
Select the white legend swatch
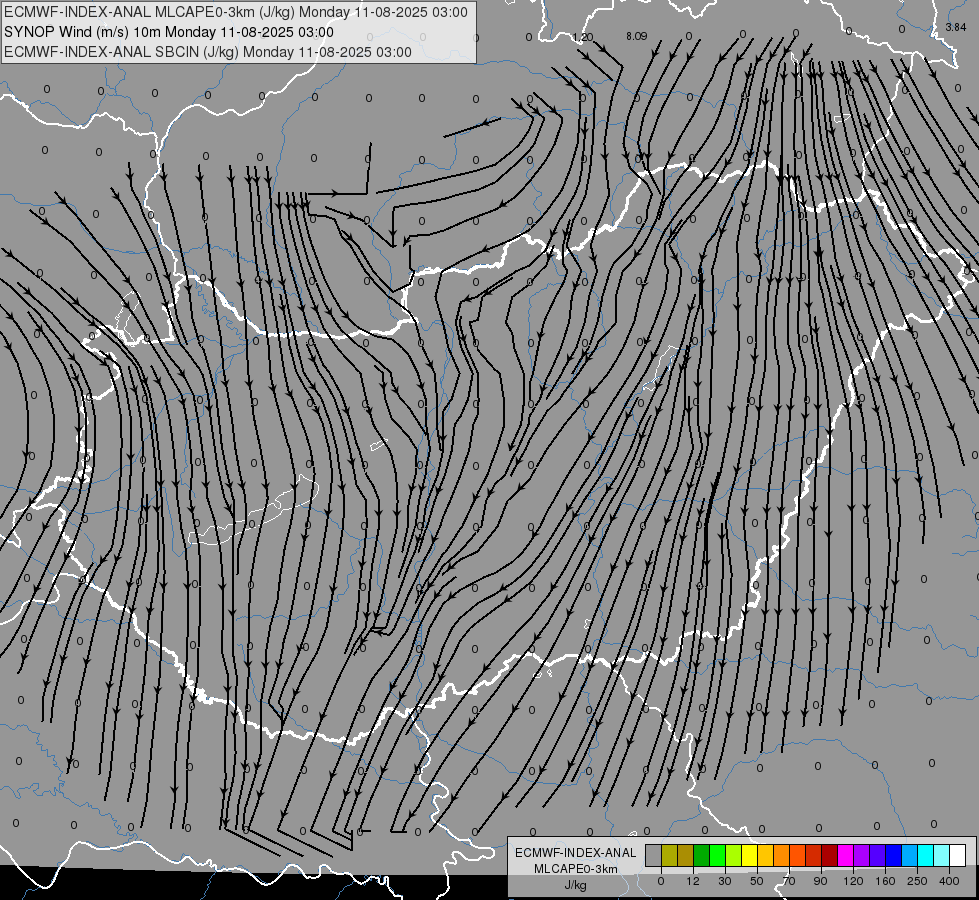pos(958,855)
